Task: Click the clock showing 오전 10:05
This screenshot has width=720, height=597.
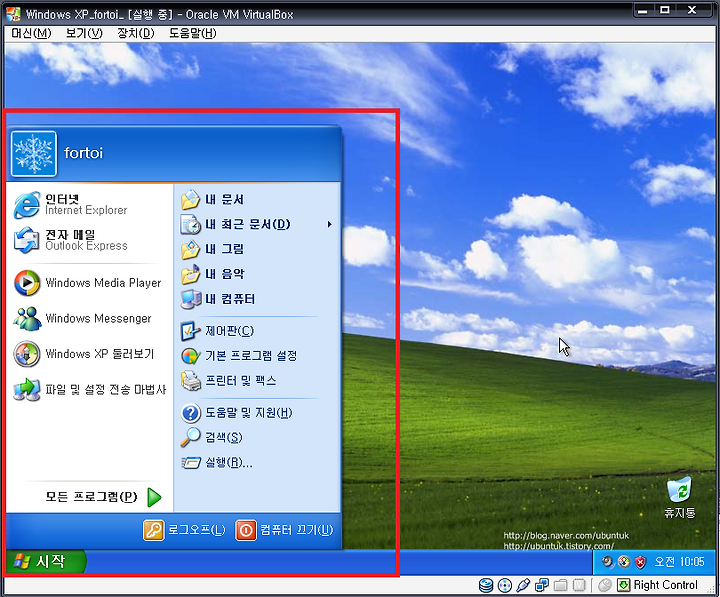Action: click(679, 562)
